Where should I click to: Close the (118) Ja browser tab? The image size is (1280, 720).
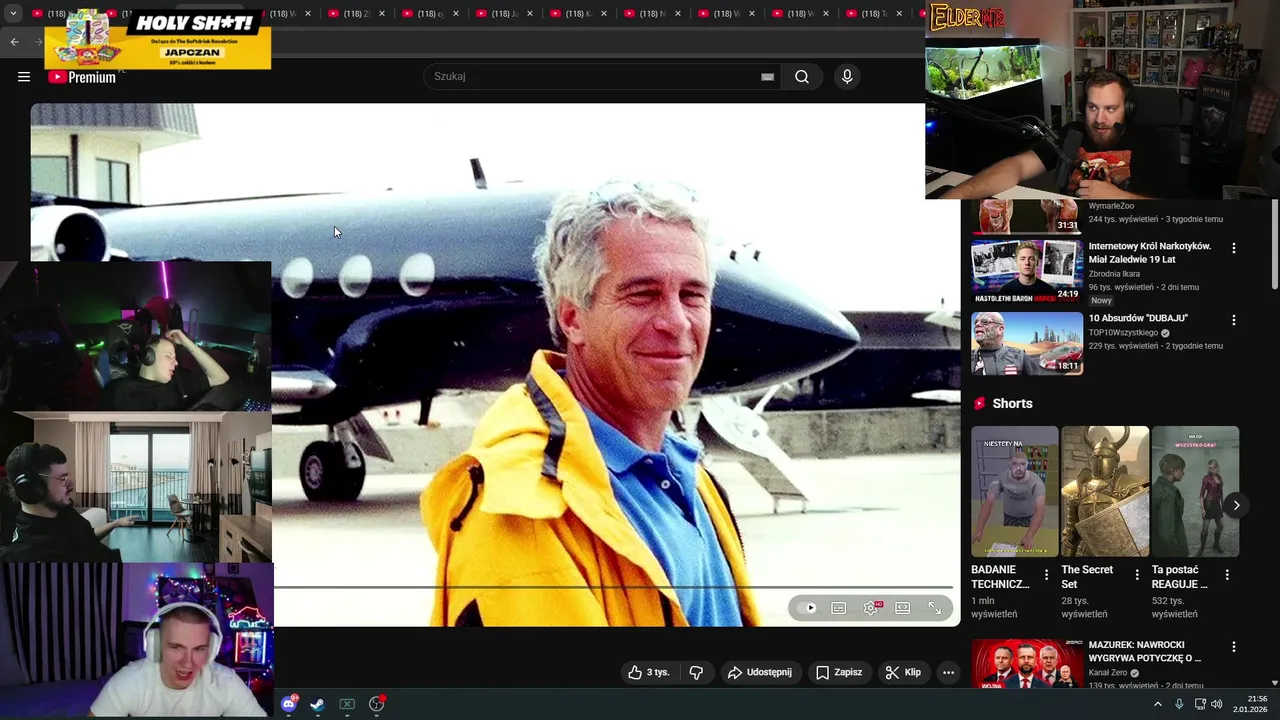tap(530, 14)
